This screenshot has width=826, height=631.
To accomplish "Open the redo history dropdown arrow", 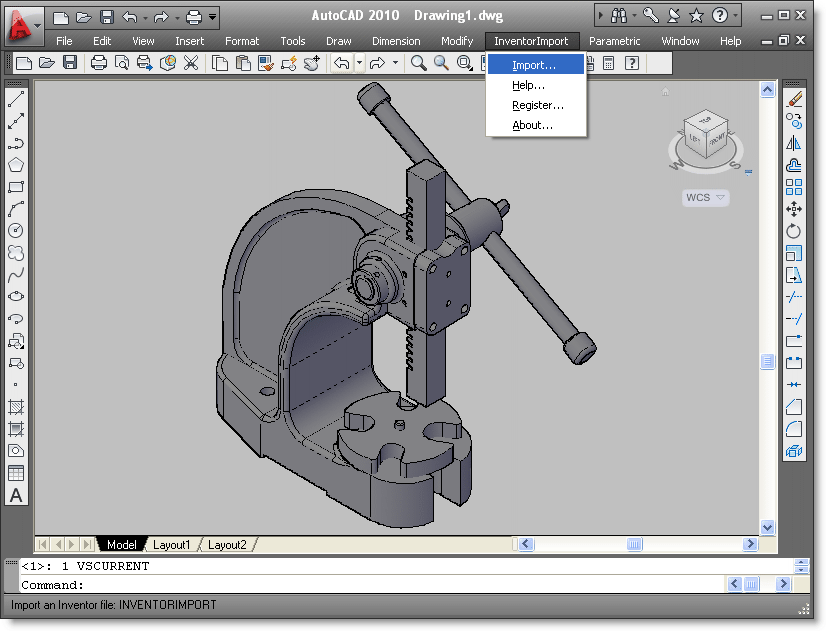I will click(395, 63).
